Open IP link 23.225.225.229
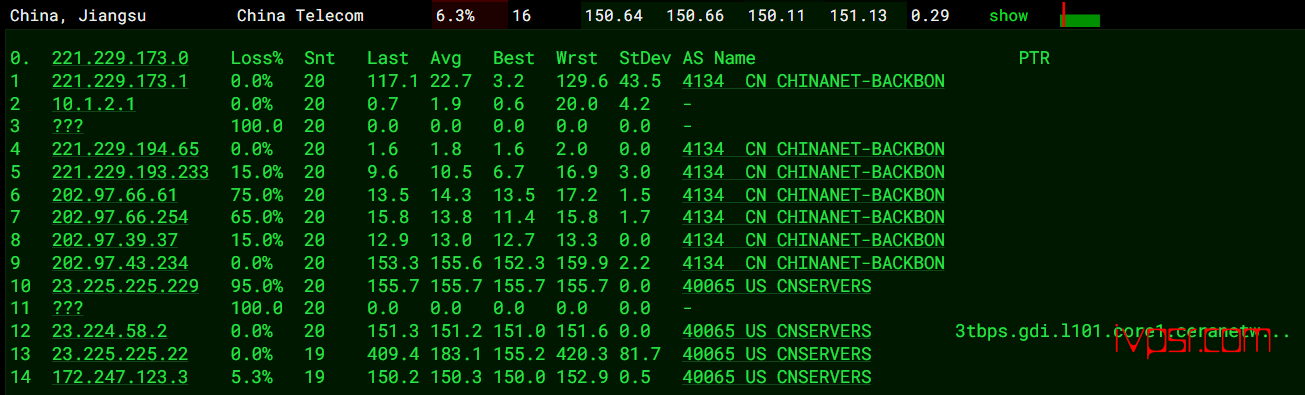This screenshot has width=1305, height=395. (x=125, y=286)
